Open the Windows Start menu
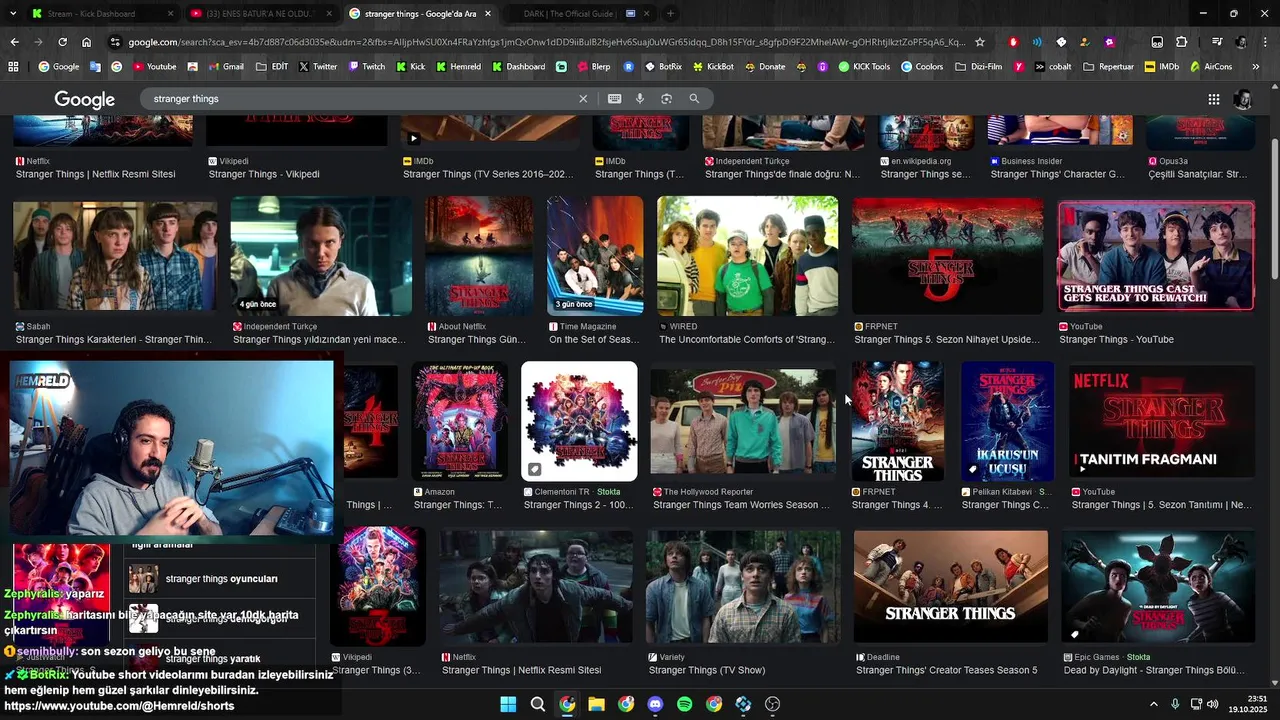1280x720 pixels. [508, 704]
